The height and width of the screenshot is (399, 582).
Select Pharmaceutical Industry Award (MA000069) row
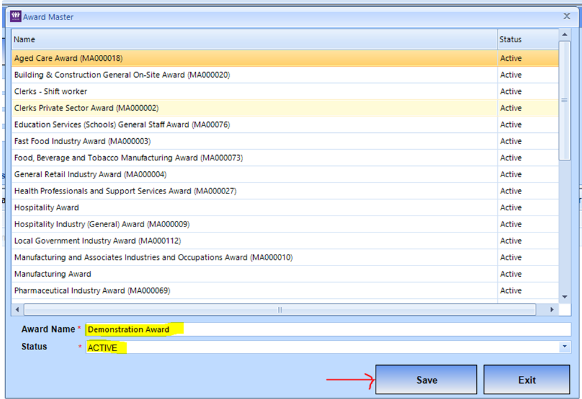tap(285, 291)
